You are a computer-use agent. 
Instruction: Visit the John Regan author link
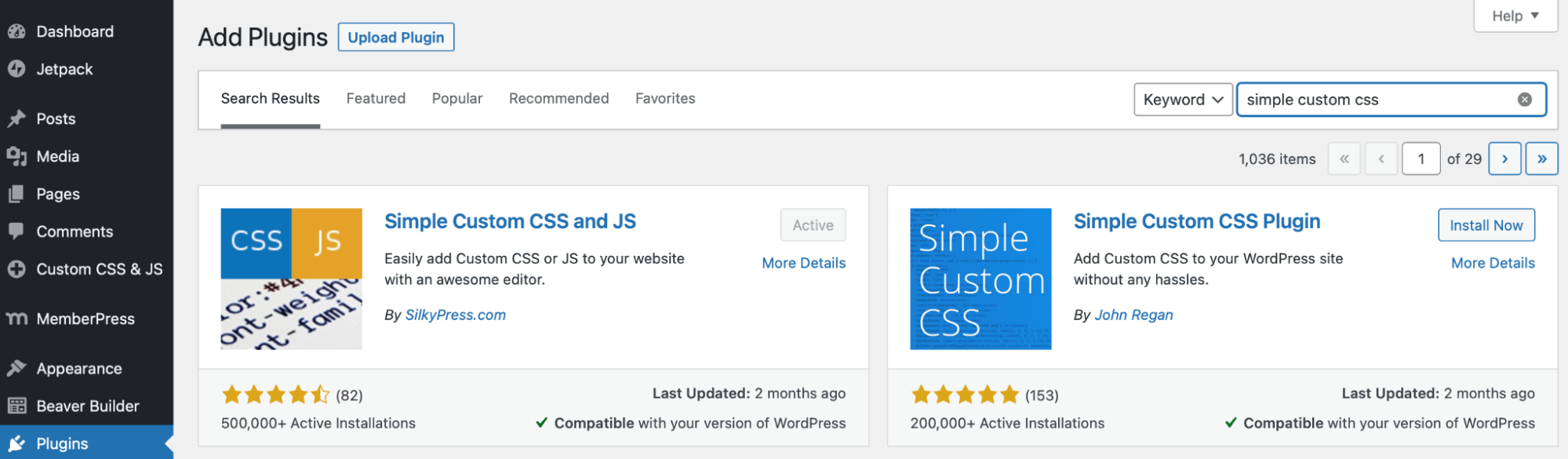tap(1133, 315)
